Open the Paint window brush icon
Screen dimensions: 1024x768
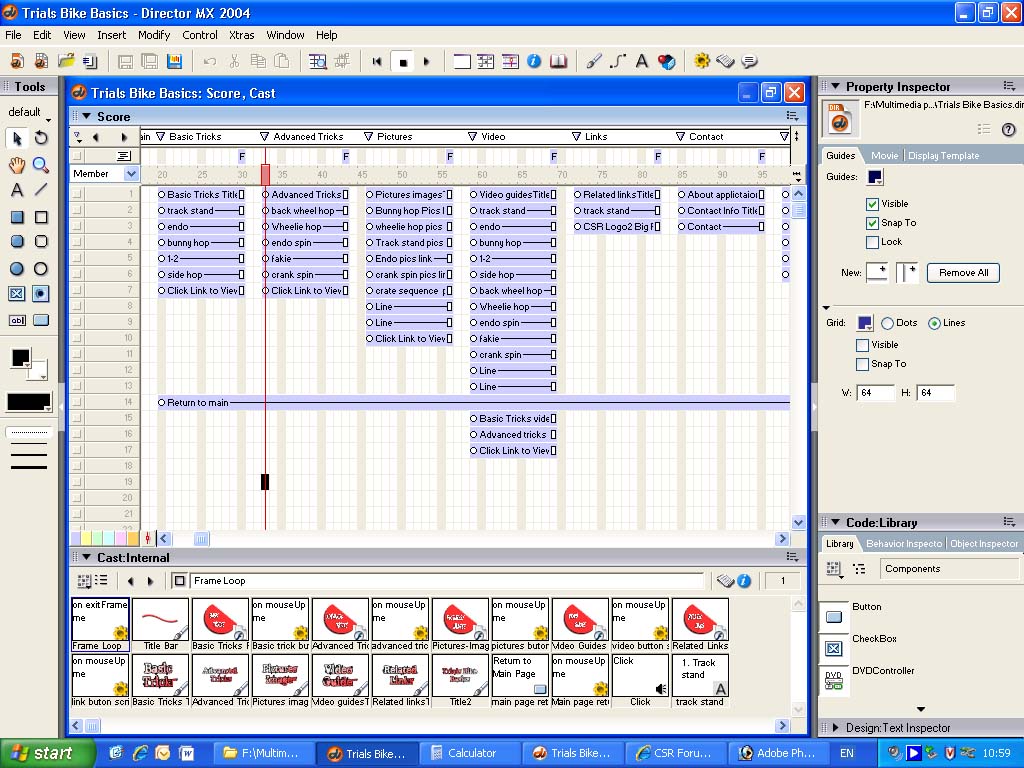point(594,61)
